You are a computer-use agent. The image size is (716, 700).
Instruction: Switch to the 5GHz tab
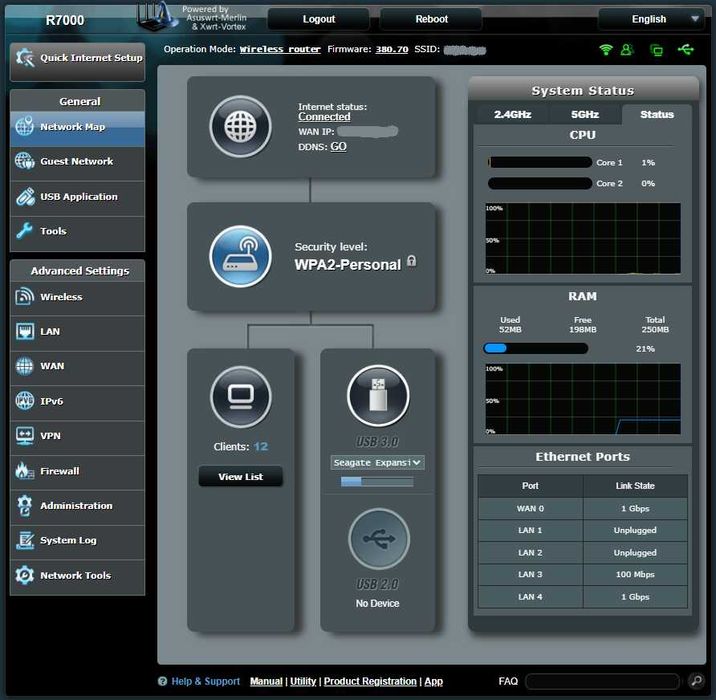point(585,115)
